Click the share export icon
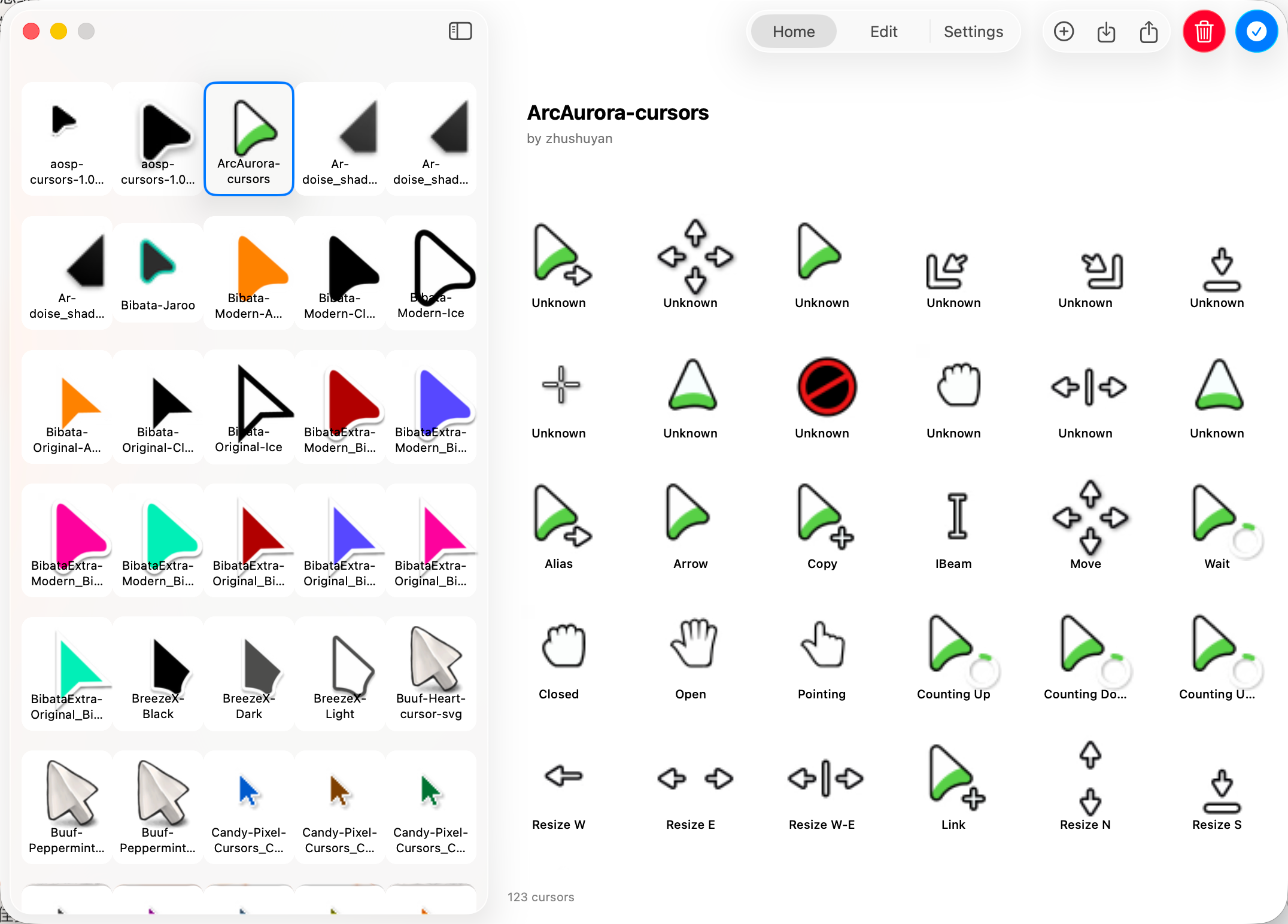The width and height of the screenshot is (1288, 924). tap(1149, 31)
